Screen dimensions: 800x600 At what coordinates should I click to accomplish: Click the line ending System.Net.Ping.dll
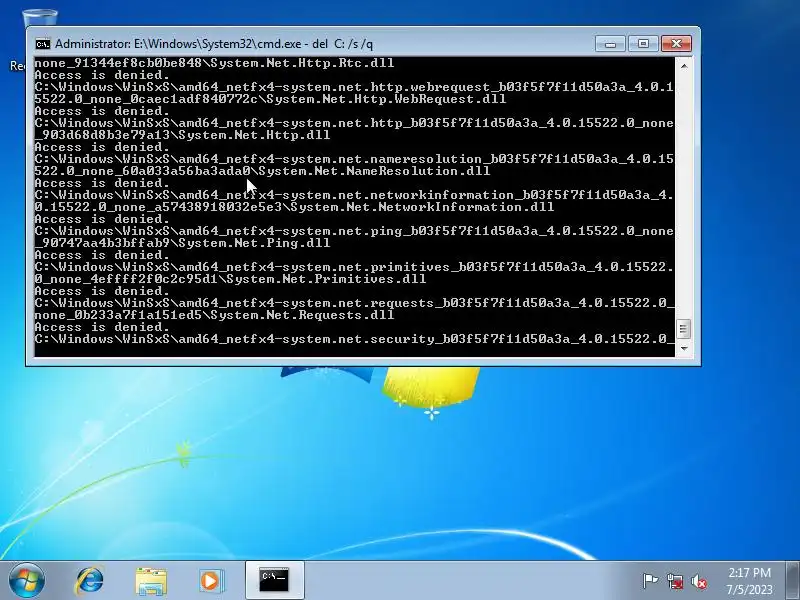pos(182,243)
